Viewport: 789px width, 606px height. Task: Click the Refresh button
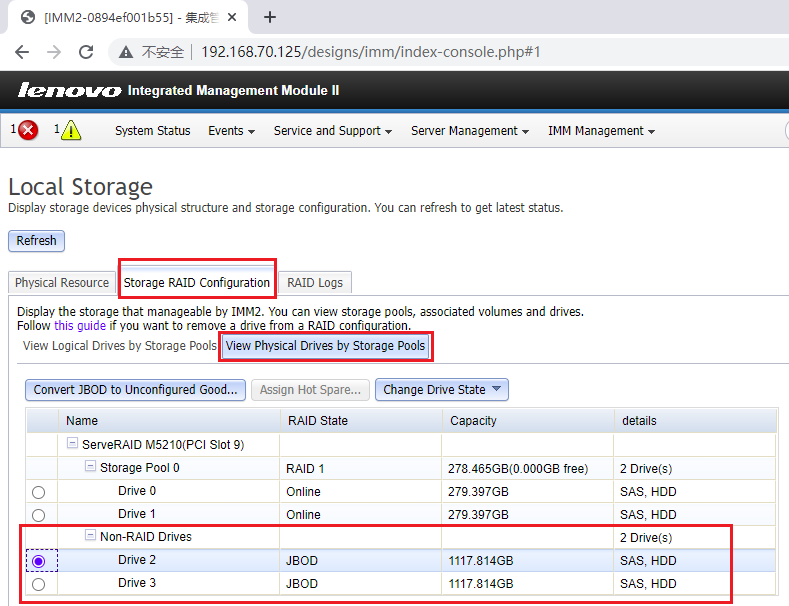click(36, 241)
